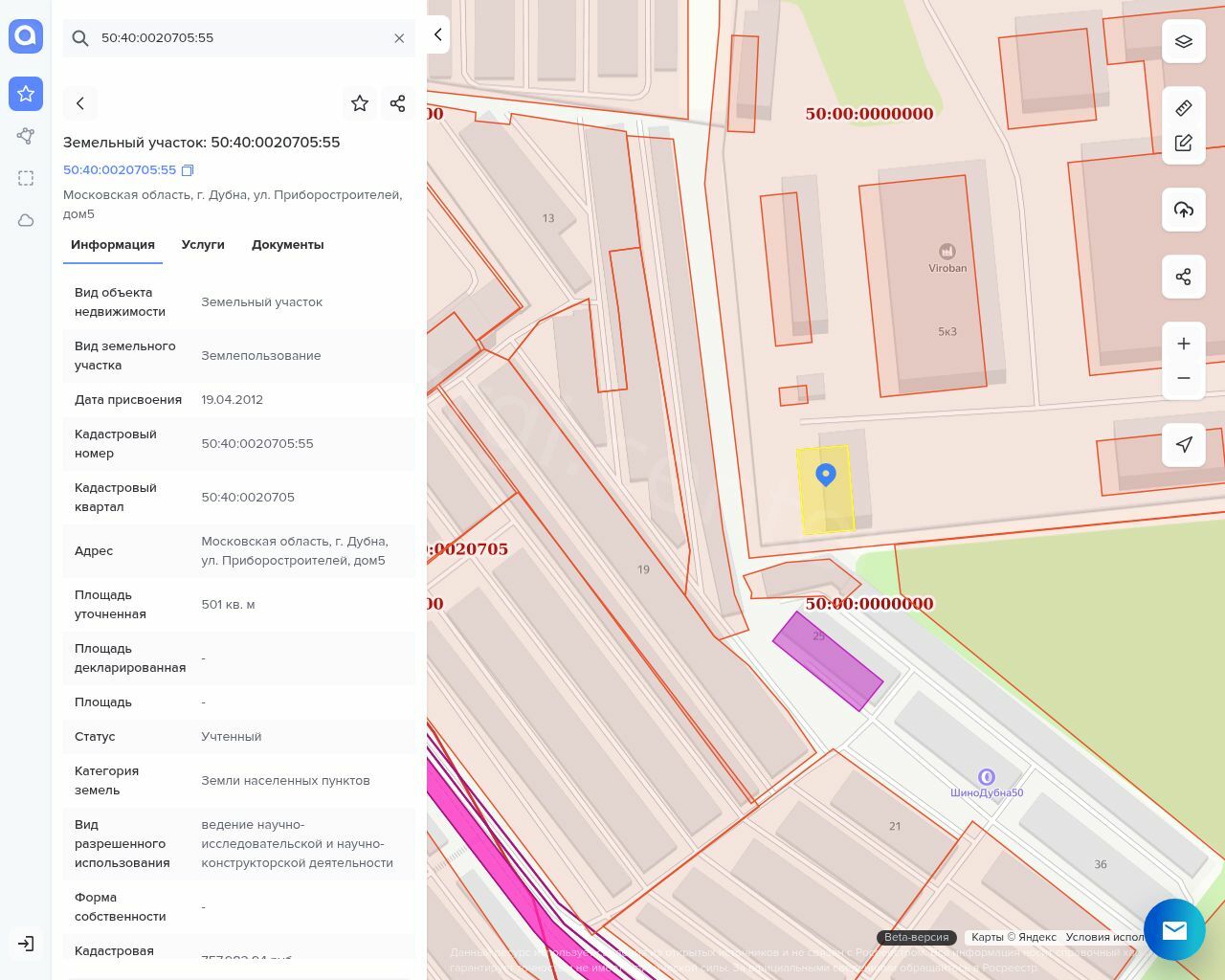Open the Документы tab
The image size is (1225, 980).
[287, 245]
